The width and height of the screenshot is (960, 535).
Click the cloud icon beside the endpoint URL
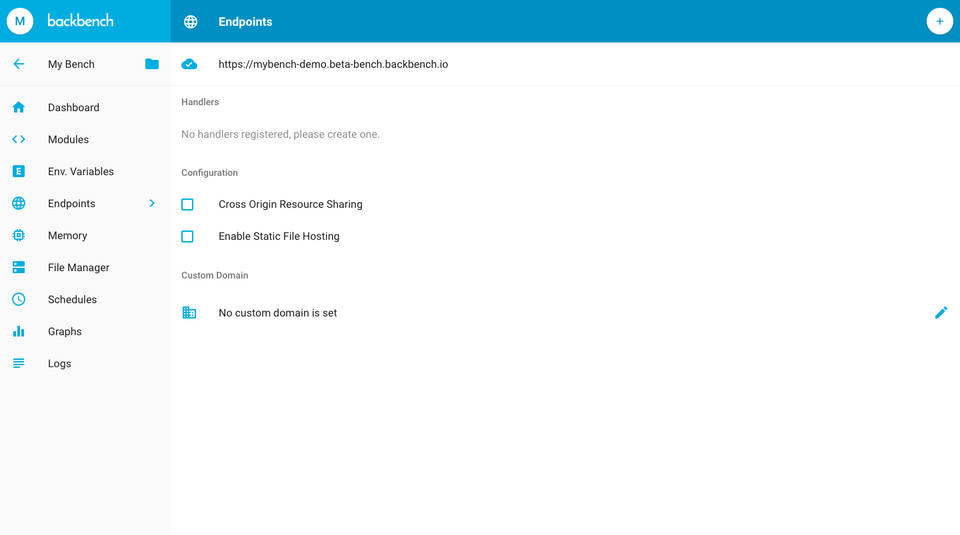(x=189, y=64)
